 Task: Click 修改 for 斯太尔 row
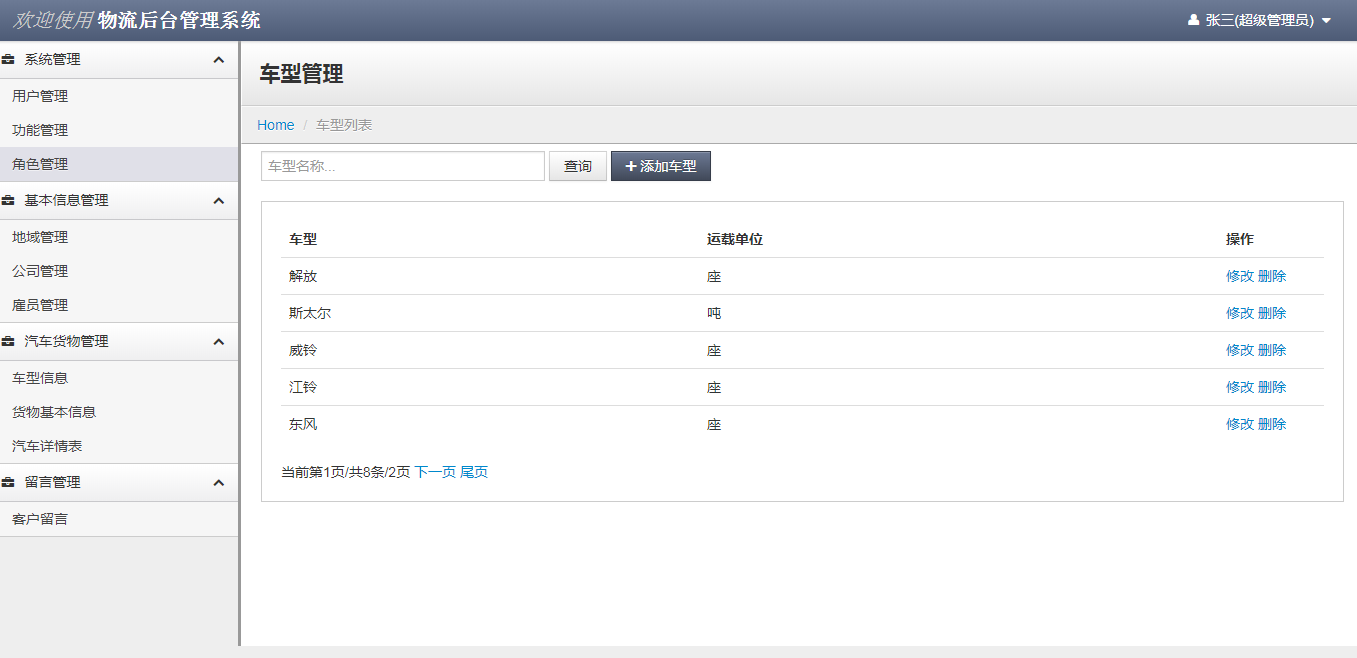1240,313
